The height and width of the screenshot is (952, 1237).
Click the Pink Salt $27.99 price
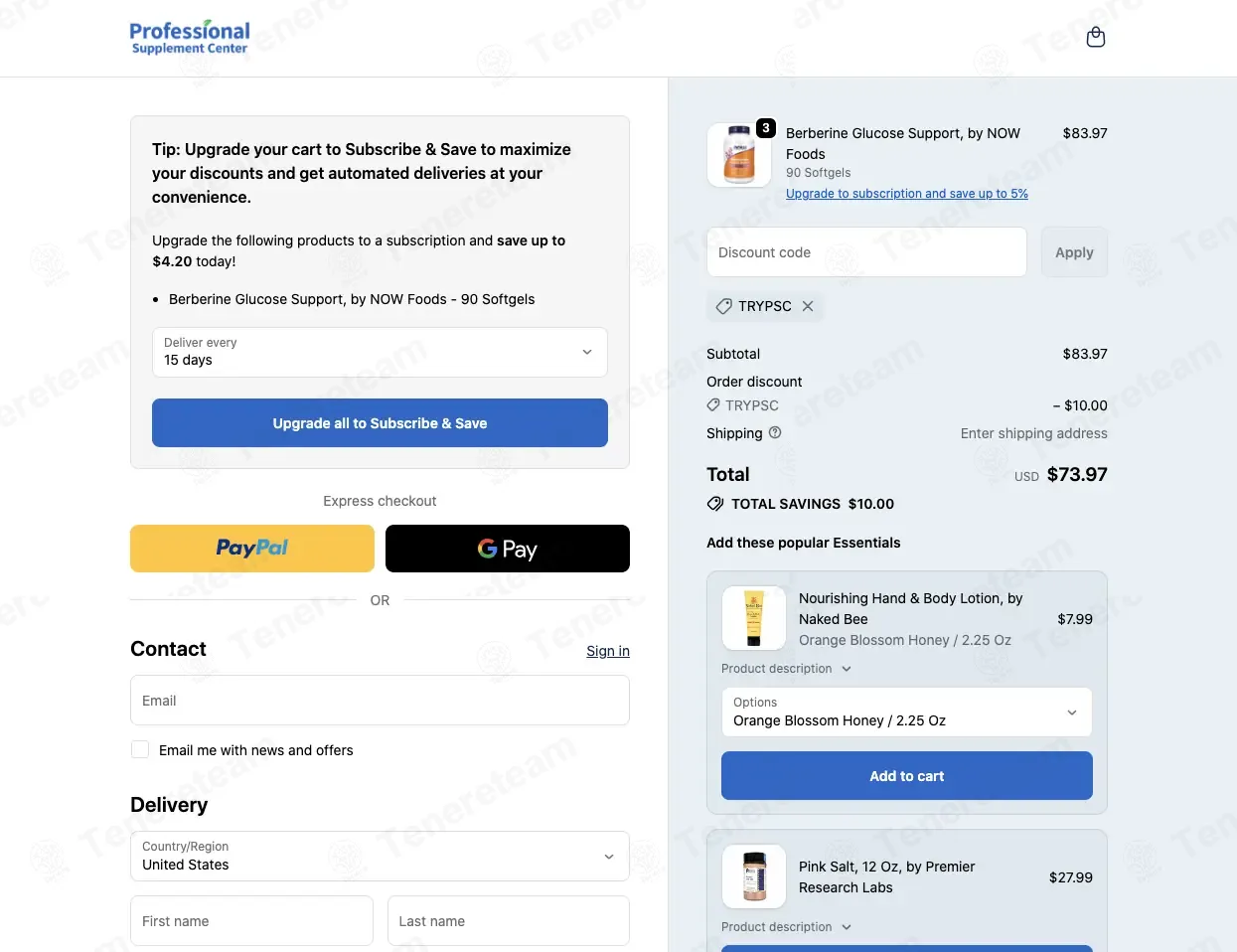[1071, 877]
